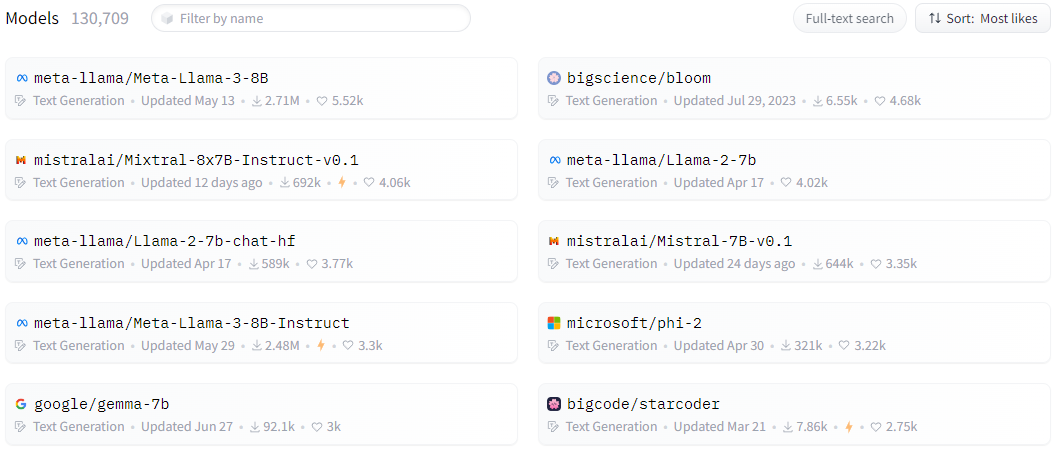Click the Full-text search button
1056x454 pixels.
(x=849, y=19)
